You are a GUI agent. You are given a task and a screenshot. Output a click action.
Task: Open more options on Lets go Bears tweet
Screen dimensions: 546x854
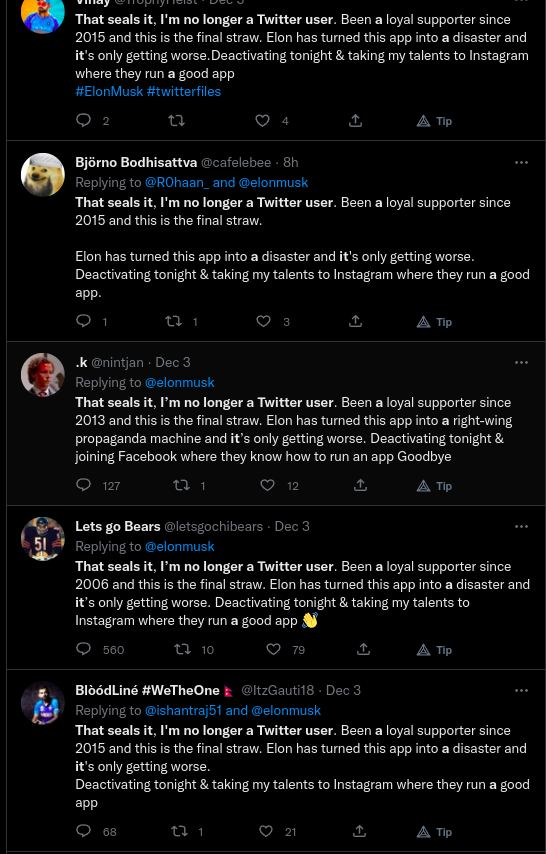521,526
